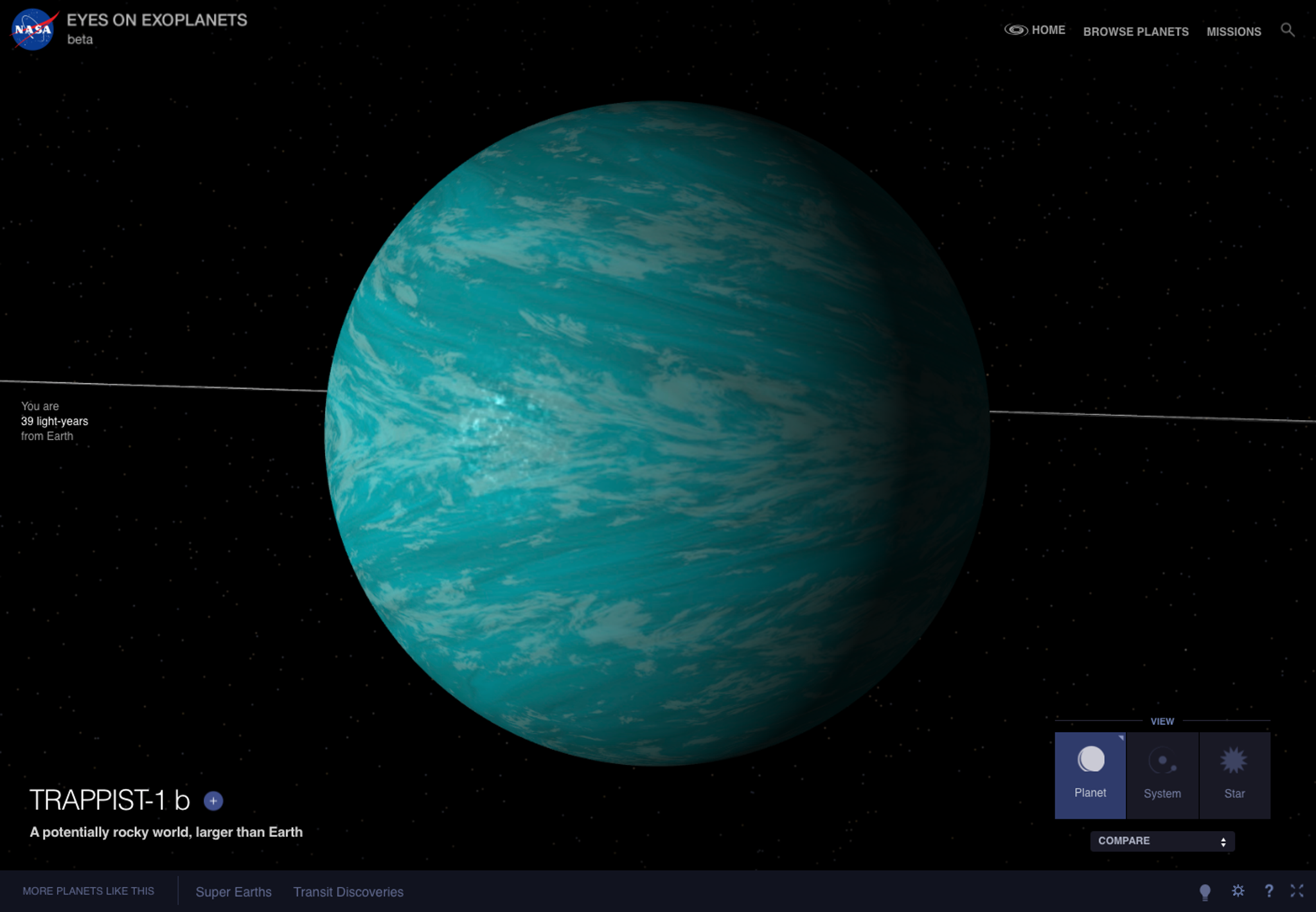Expand MORE PLANETS LIKE THIS
The image size is (1316, 912).
point(90,891)
